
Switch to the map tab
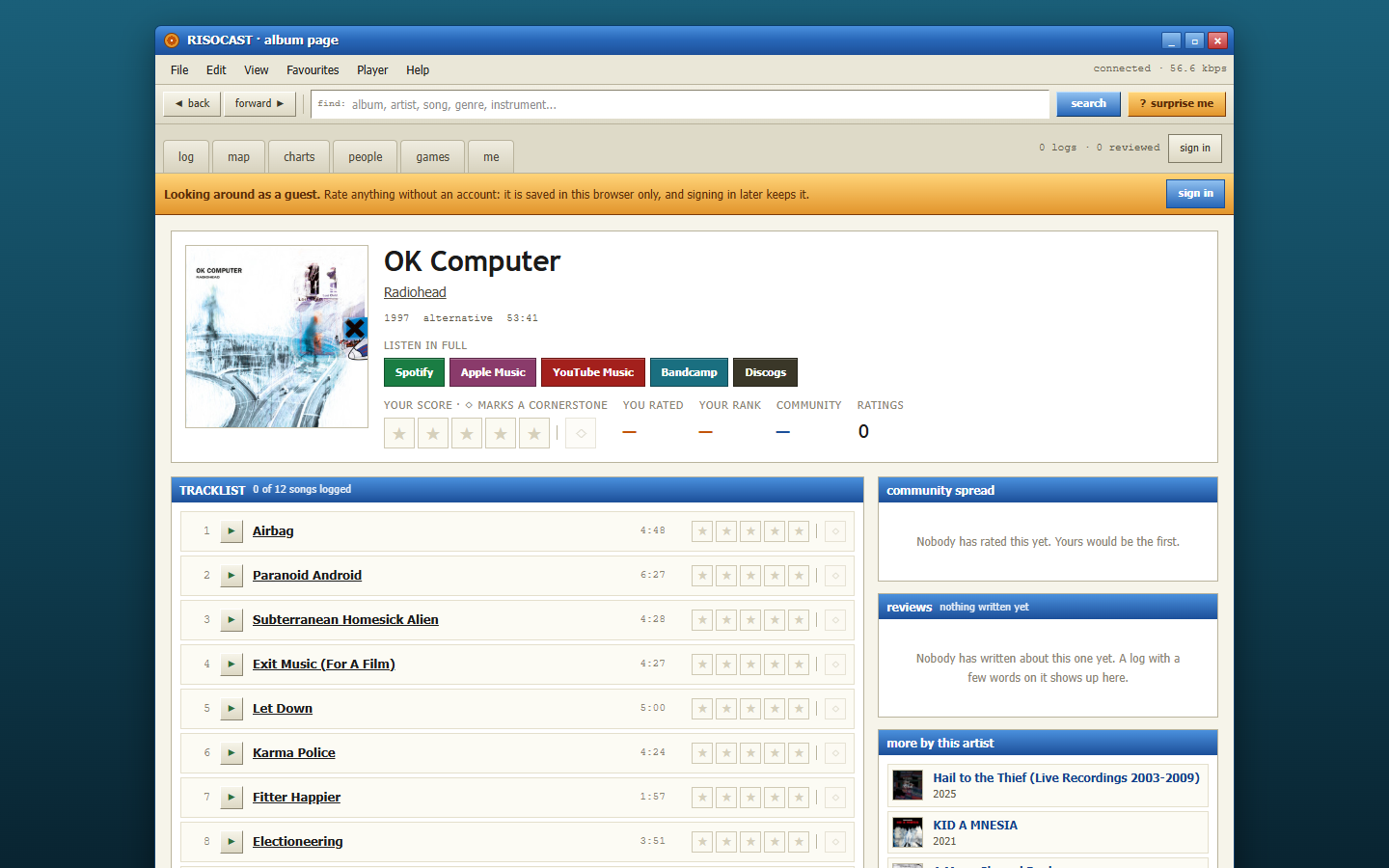pos(239,157)
